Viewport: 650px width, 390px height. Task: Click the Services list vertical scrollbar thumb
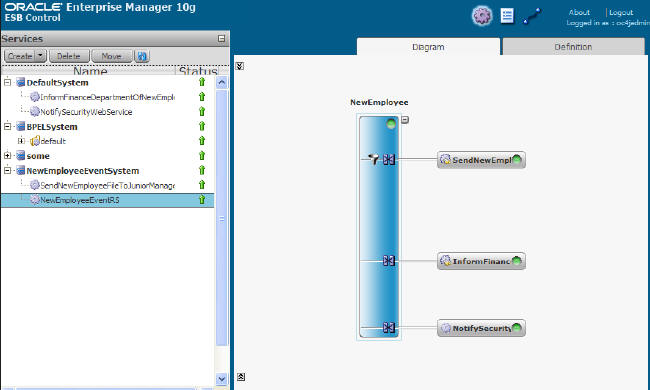click(222, 218)
